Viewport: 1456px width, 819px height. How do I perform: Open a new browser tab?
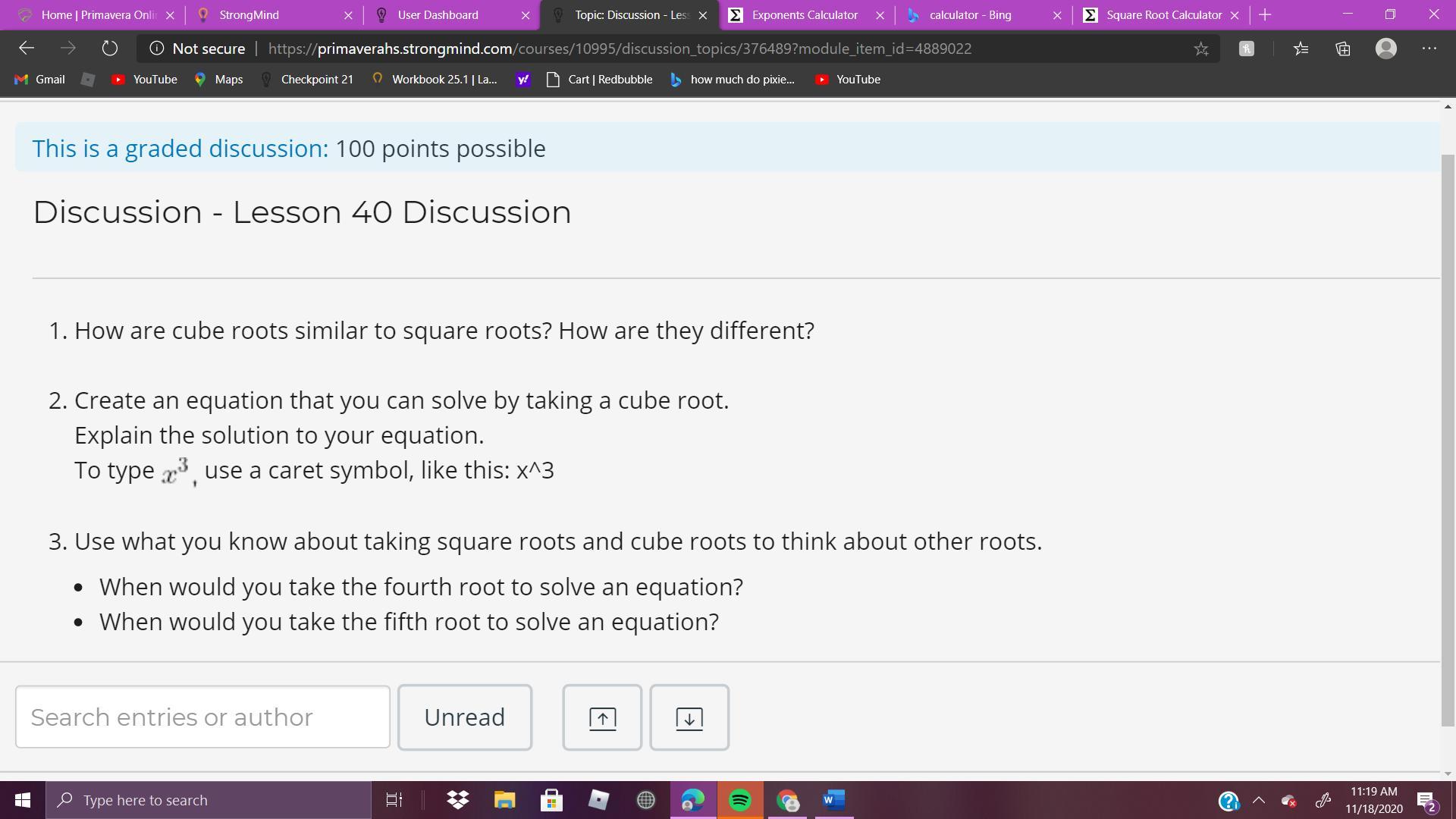coord(1265,15)
